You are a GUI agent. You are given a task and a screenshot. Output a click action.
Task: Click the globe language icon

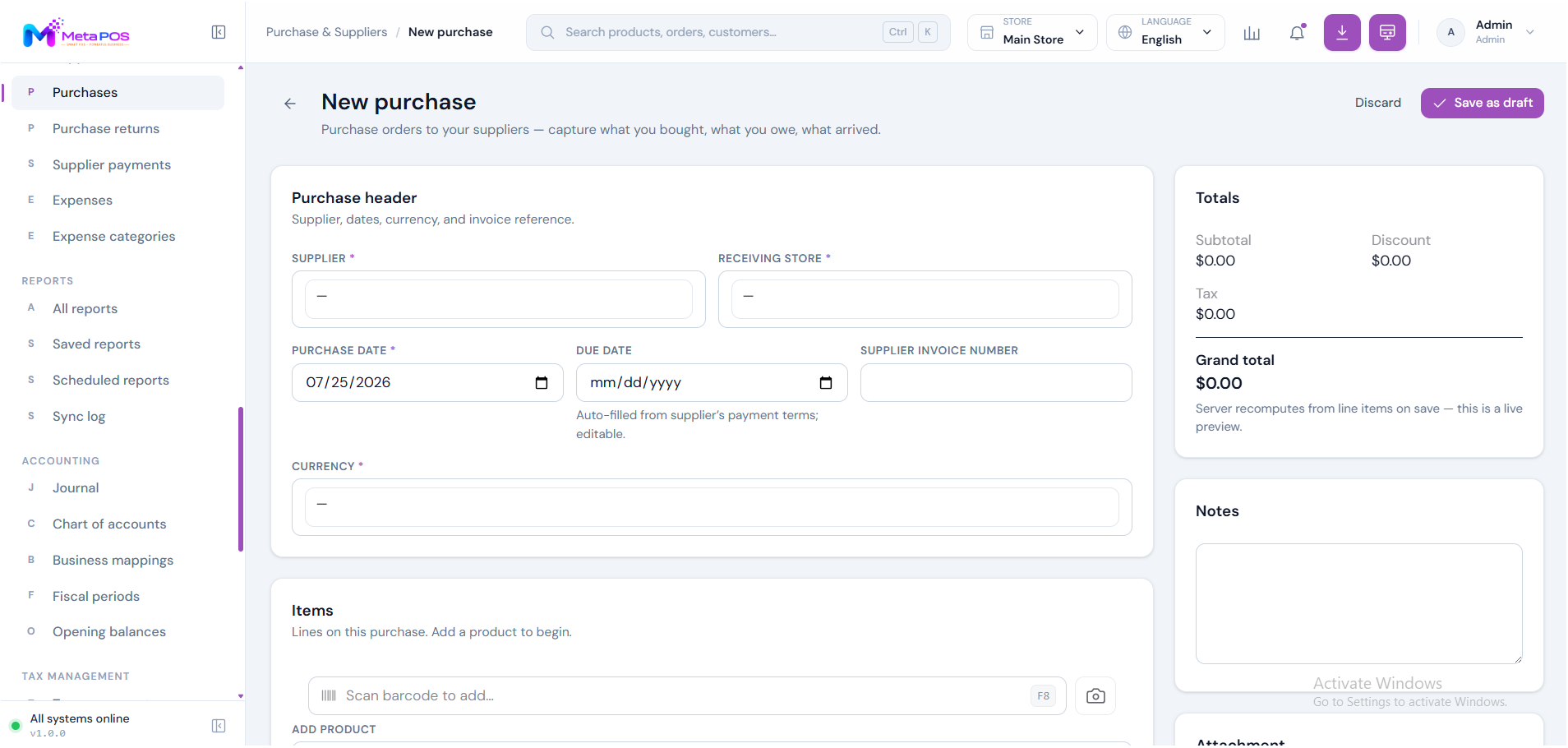1125,32
